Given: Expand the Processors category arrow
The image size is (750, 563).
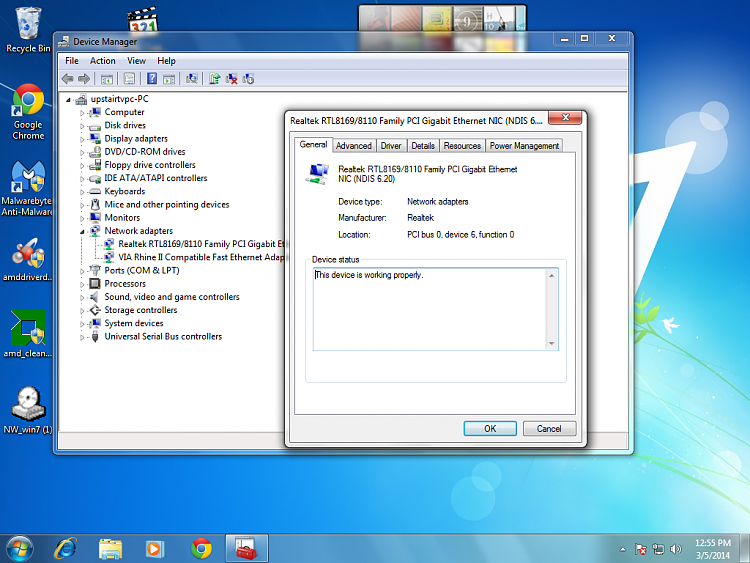Looking at the screenshot, I should (x=82, y=285).
